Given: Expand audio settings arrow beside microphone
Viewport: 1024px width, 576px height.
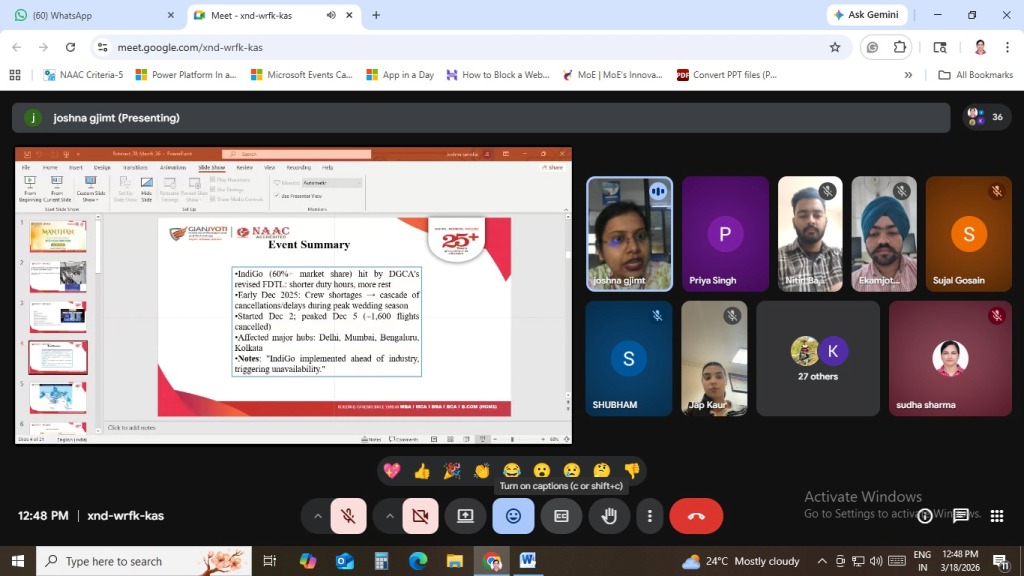Looking at the screenshot, I should [318, 516].
